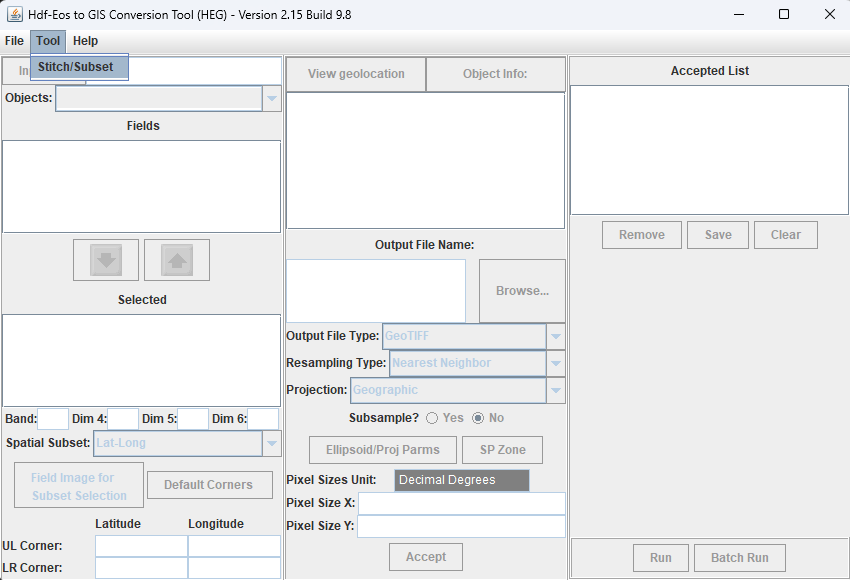Choose Stitch/Subset from the Tool menu

tap(79, 67)
